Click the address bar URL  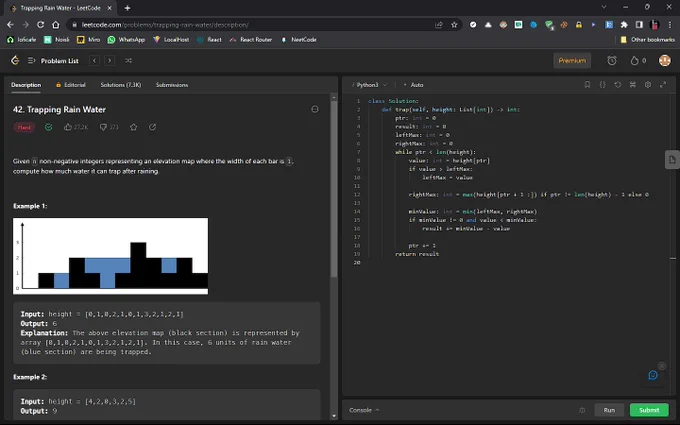click(165, 25)
